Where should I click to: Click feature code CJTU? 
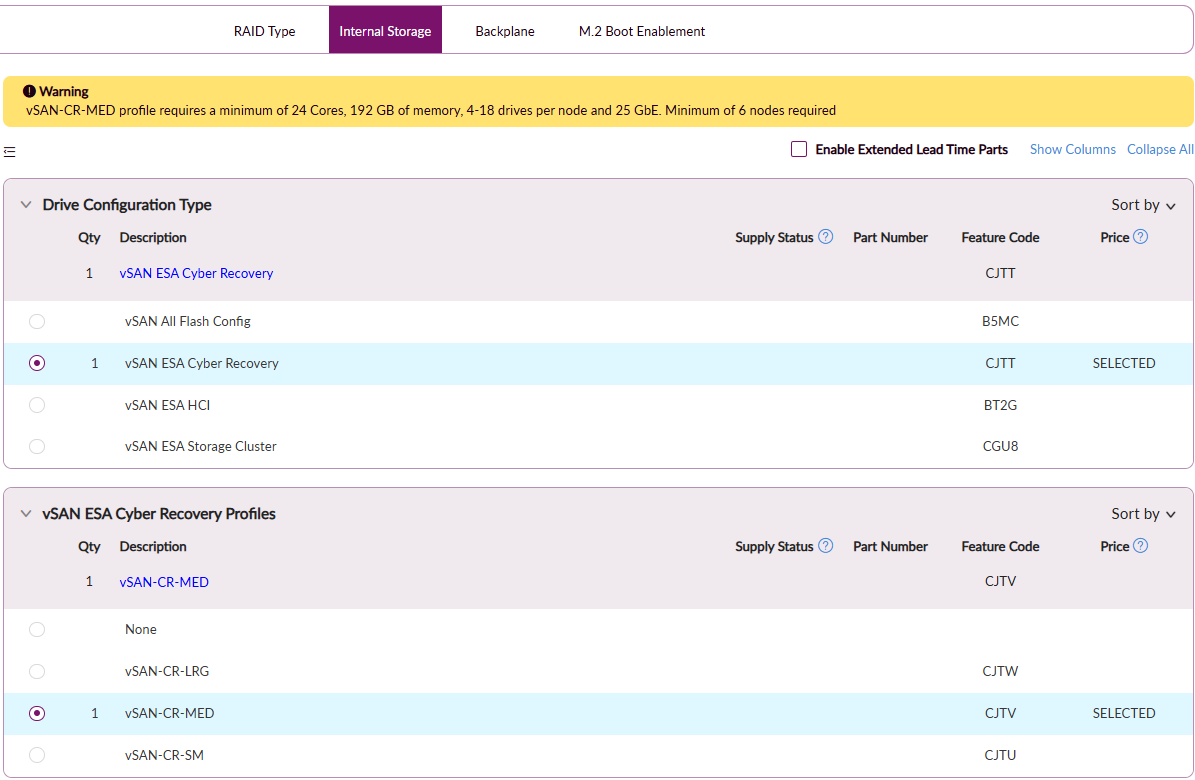tap(1000, 755)
